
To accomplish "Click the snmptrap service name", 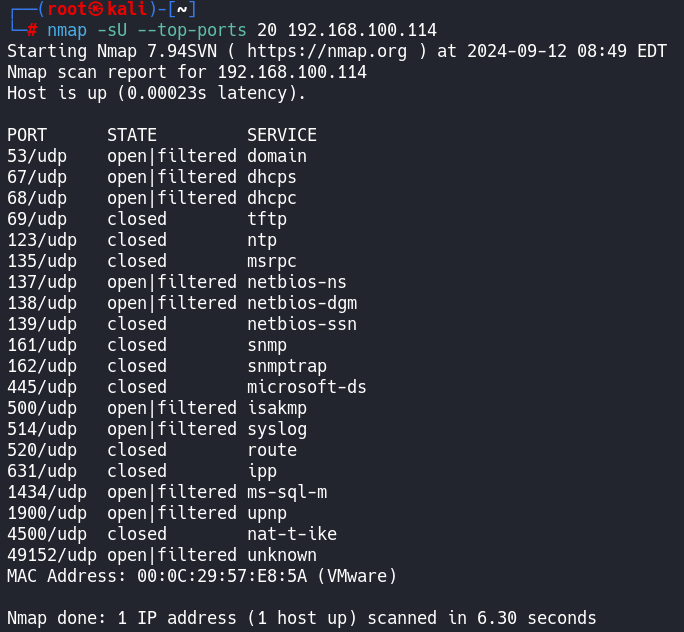I will coord(287,366).
